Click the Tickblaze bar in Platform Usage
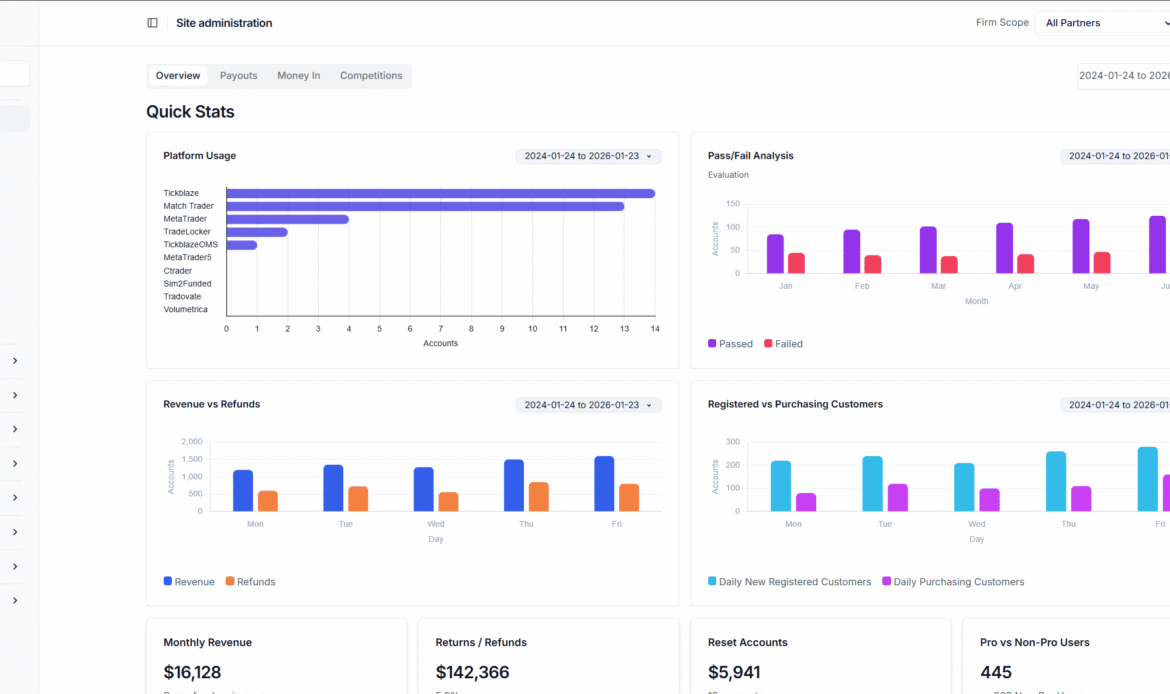Screen dimensions: 1170x694 tap(440, 193)
